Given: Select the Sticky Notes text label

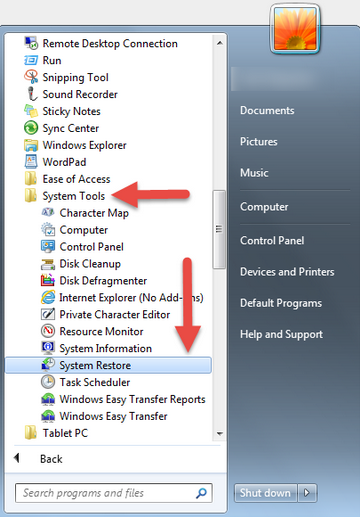Looking at the screenshot, I should [x=71, y=111].
